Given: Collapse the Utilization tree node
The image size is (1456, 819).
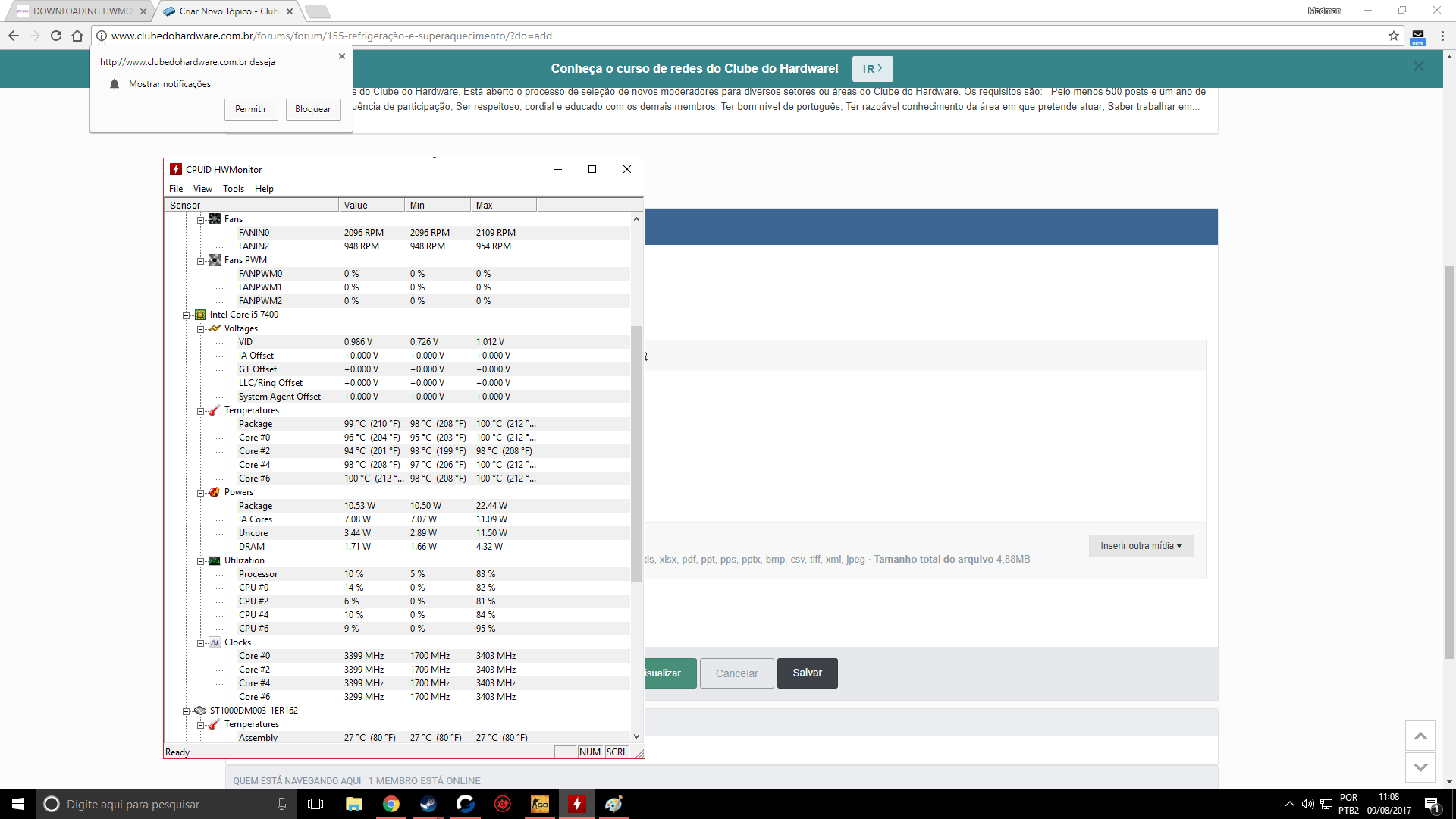Looking at the screenshot, I should point(200,561).
